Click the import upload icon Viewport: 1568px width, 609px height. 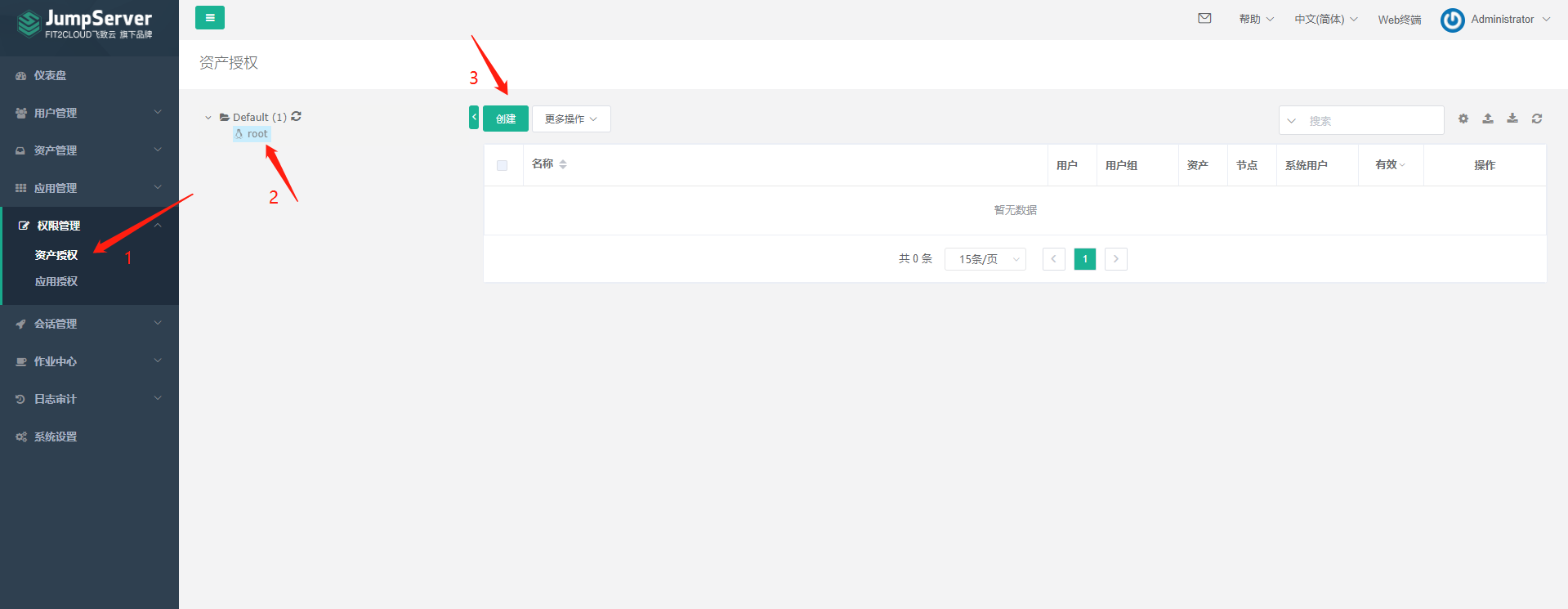(1488, 119)
